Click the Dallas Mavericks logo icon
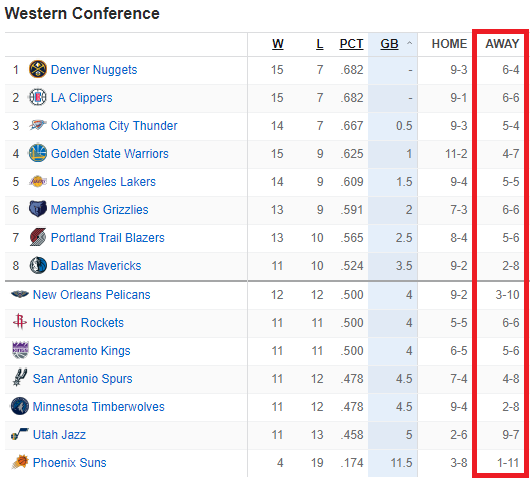Image resolution: width=530 pixels, height=478 pixels. click(38, 265)
